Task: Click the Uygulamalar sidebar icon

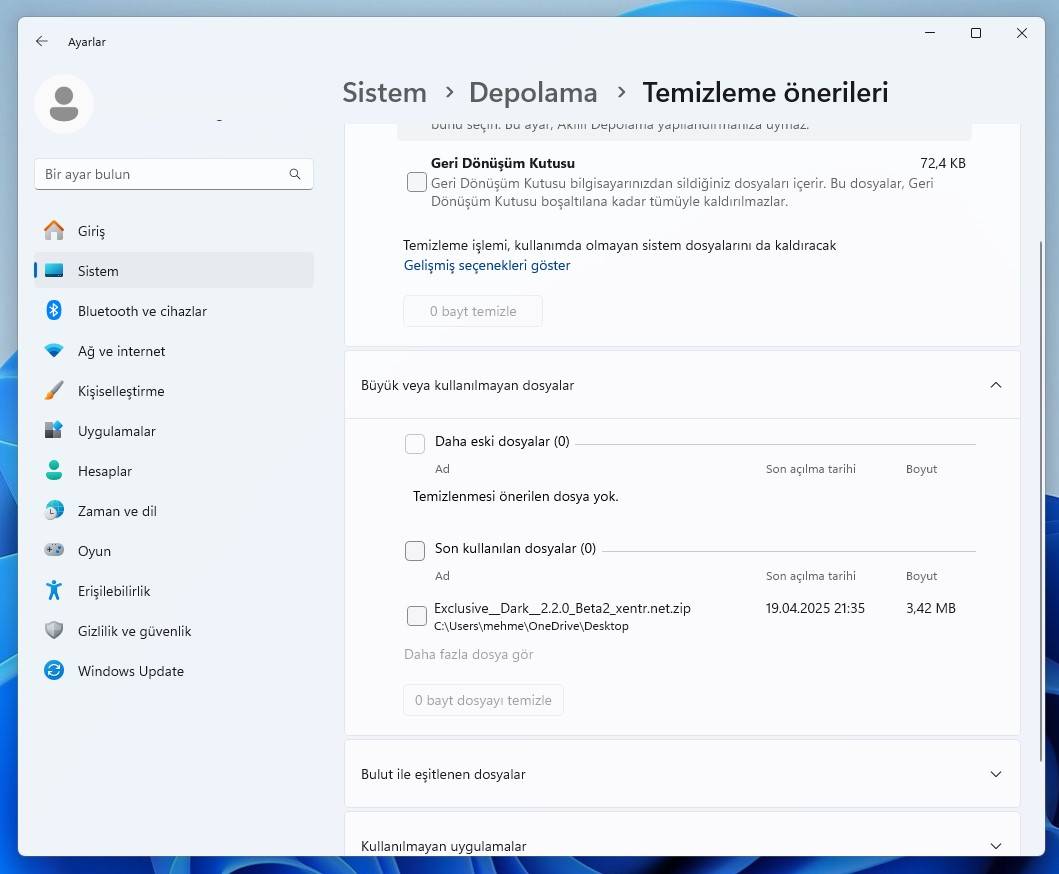Action: pos(54,431)
